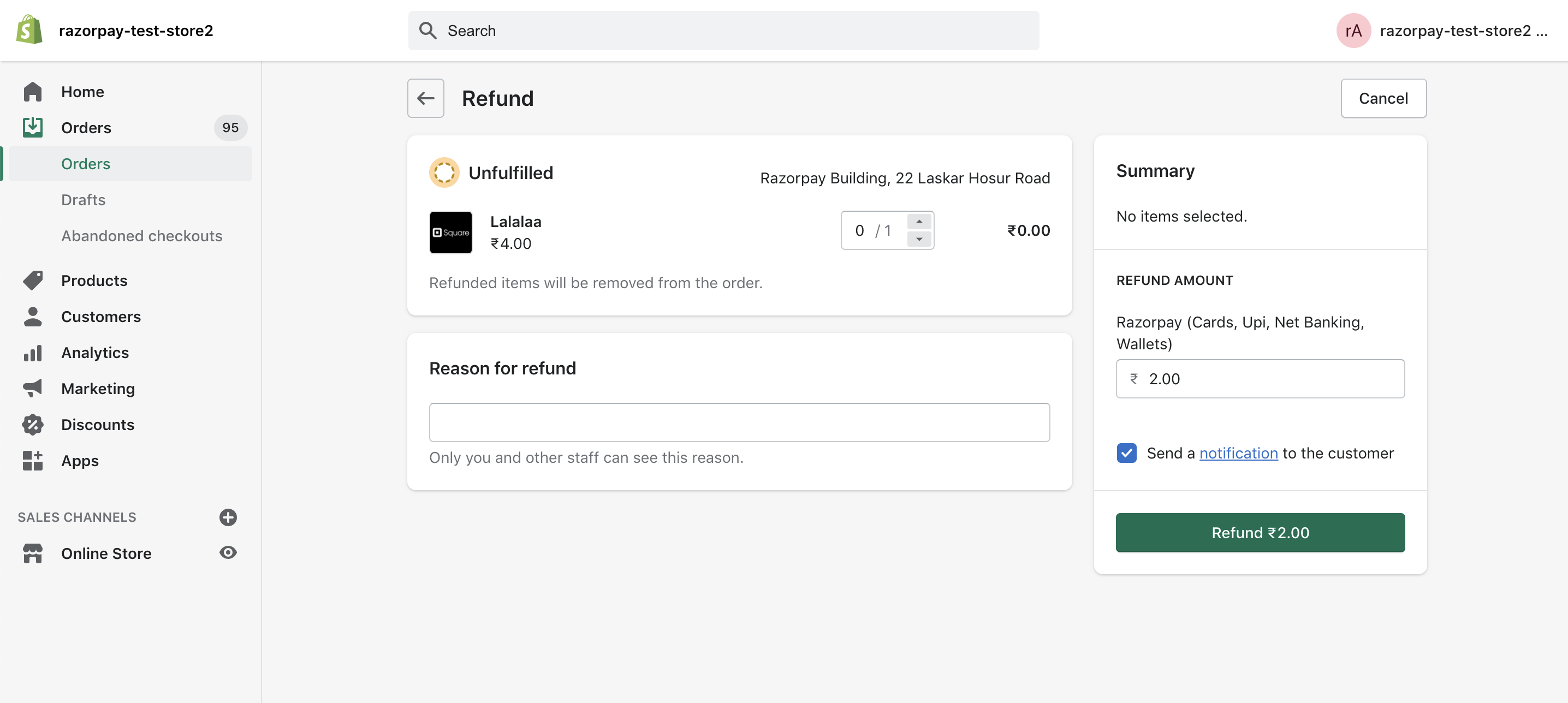Click the Reason for refund field

pos(739,422)
